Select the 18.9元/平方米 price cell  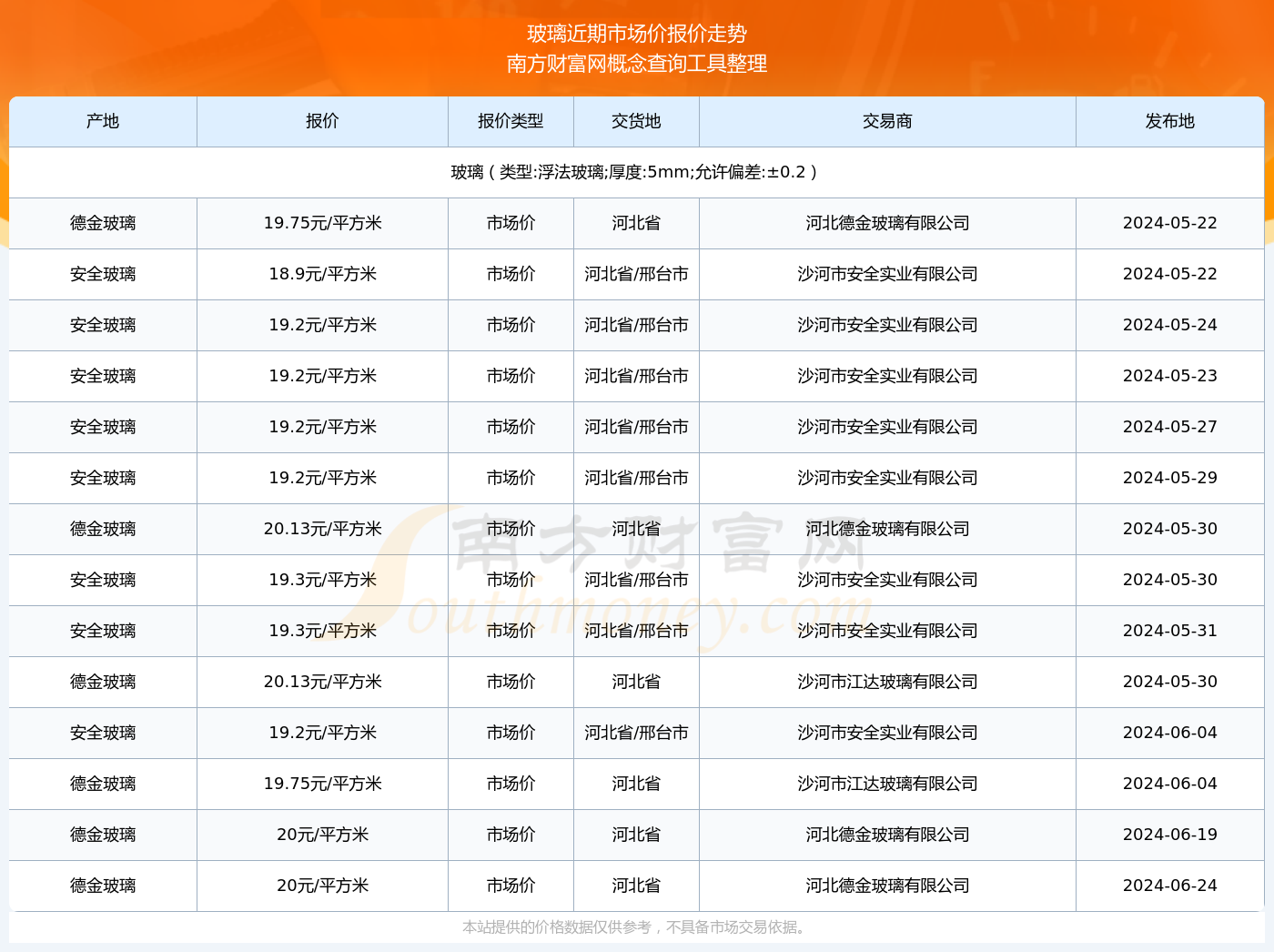tap(322, 274)
